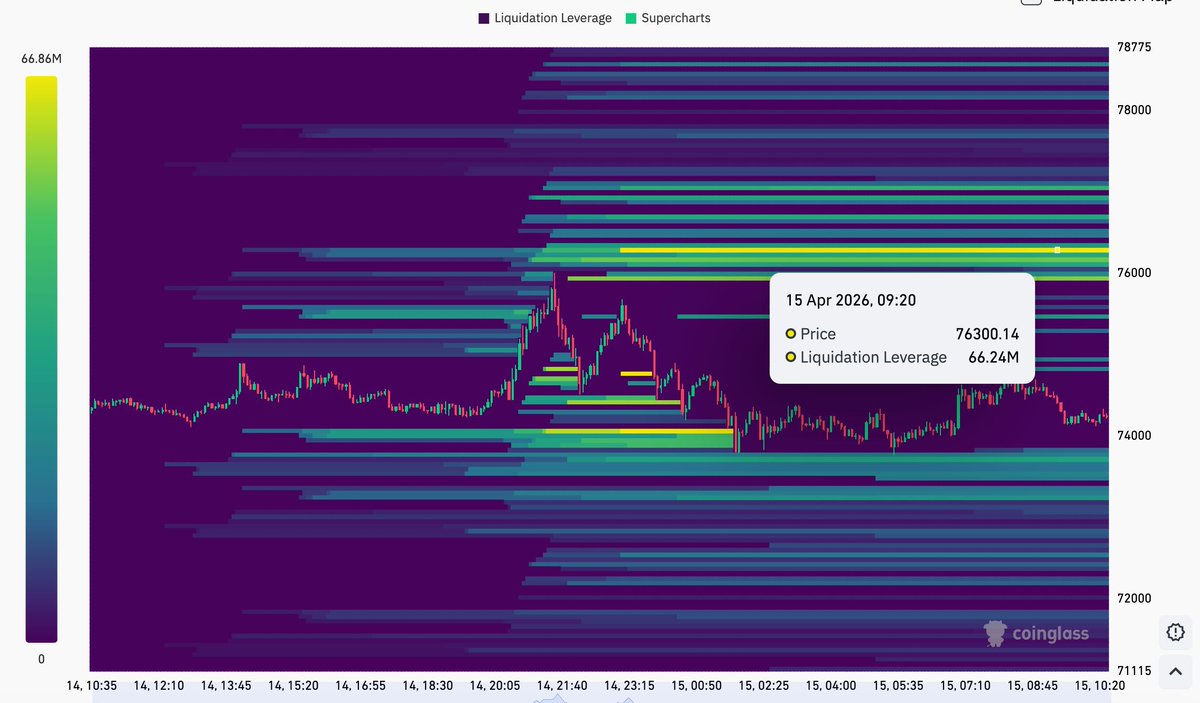This screenshot has height=703, width=1200.
Task: Click the 78775 price axis label
Action: coord(1134,47)
